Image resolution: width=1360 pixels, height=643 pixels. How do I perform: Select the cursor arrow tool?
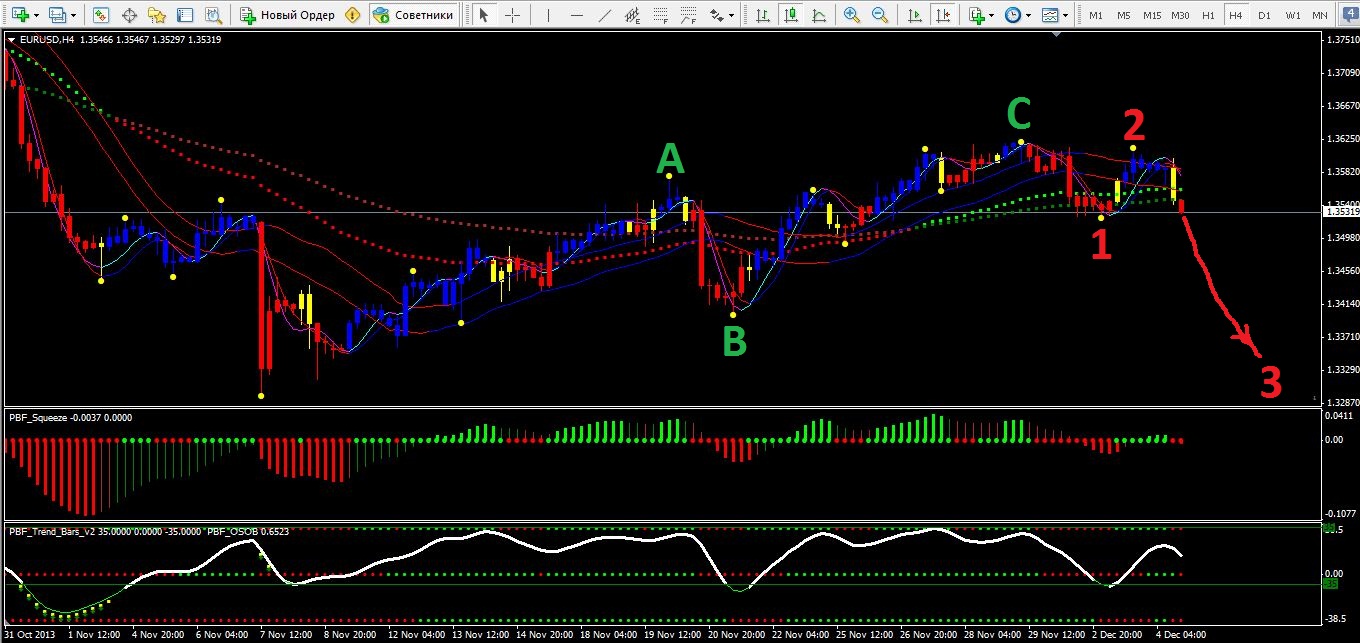tap(484, 15)
